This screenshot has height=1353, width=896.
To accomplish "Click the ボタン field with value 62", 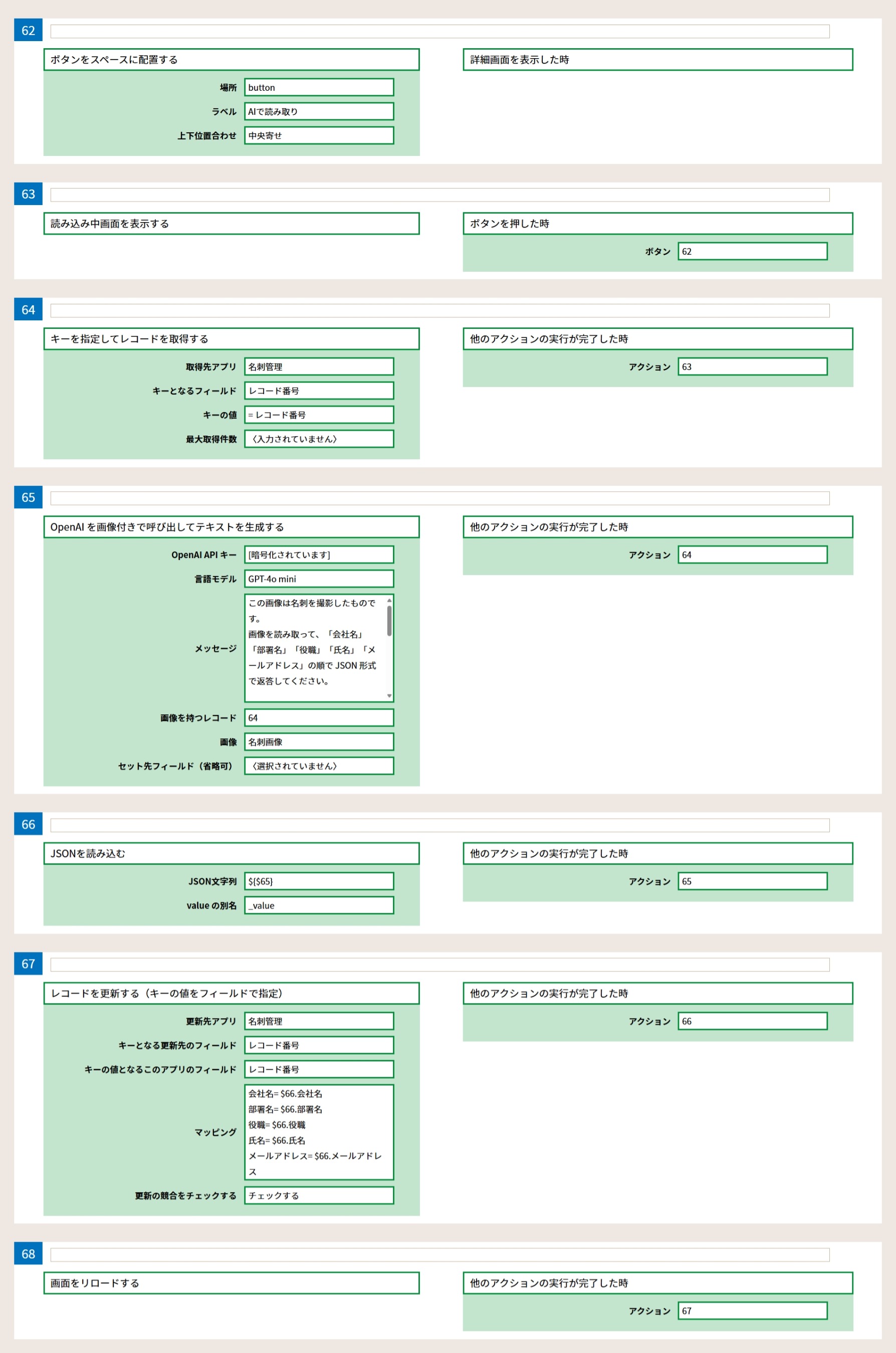I will point(752,252).
